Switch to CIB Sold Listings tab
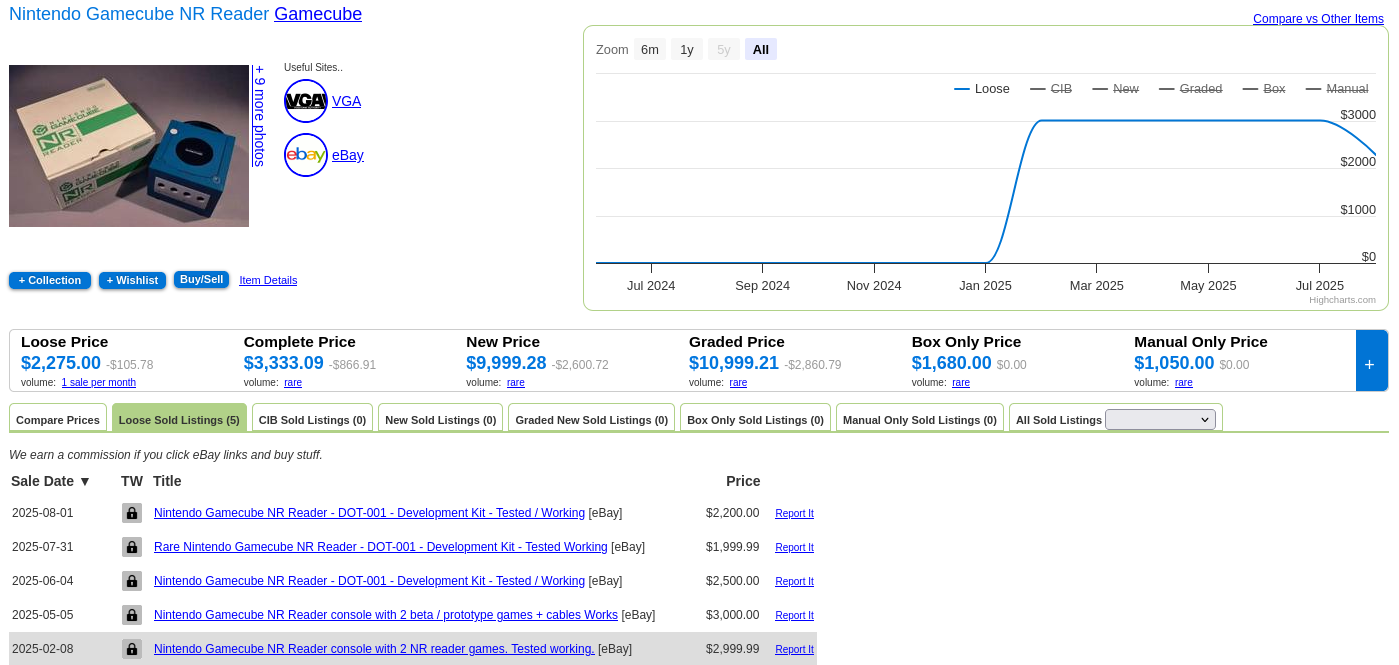This screenshot has width=1399, height=665. coord(312,419)
